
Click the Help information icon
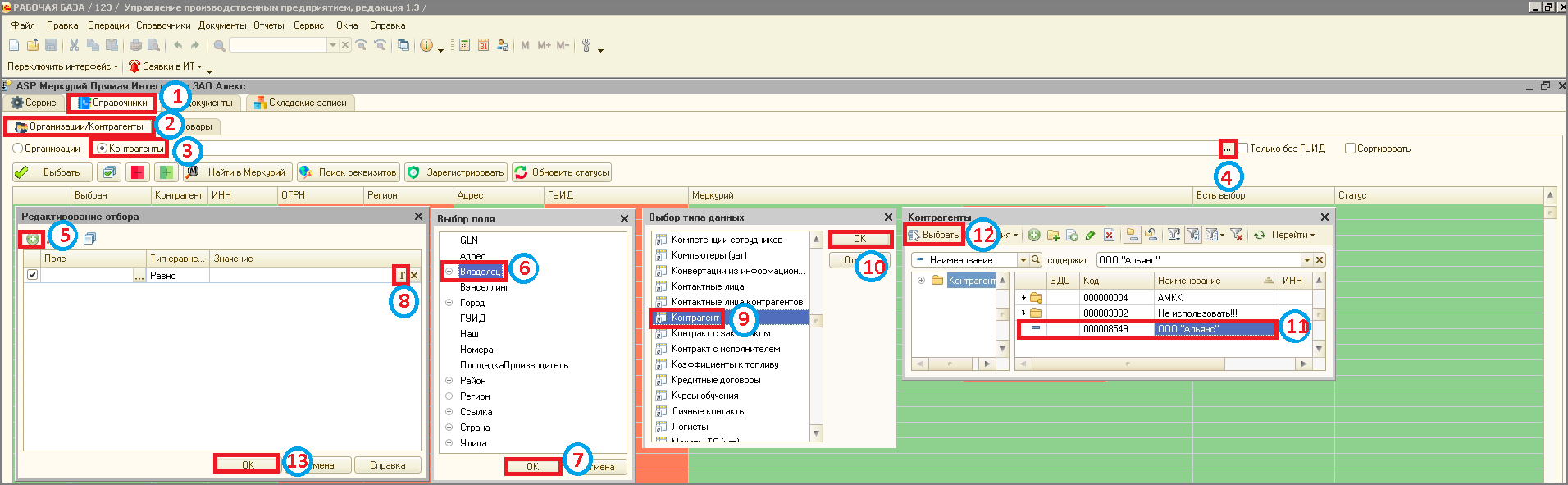426,45
